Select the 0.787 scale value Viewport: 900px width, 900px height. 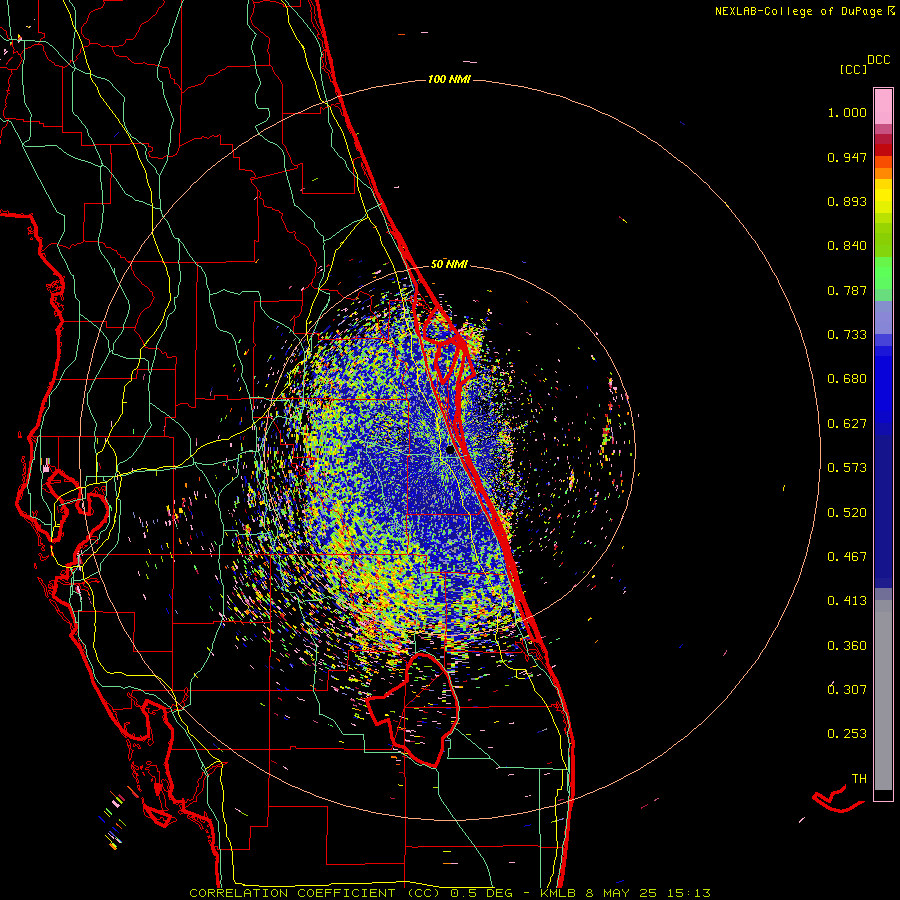coord(847,290)
